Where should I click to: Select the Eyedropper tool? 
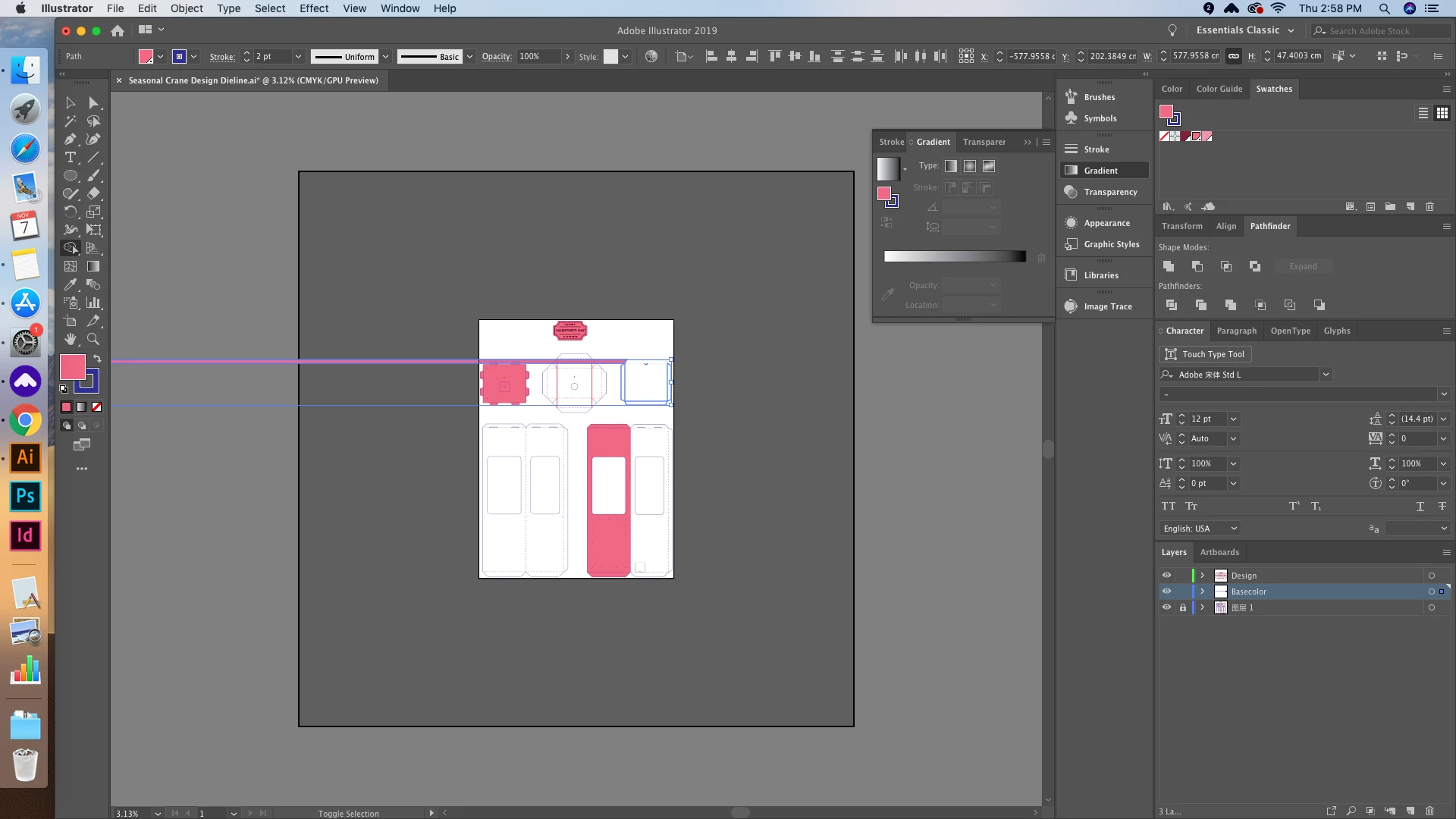(70, 285)
